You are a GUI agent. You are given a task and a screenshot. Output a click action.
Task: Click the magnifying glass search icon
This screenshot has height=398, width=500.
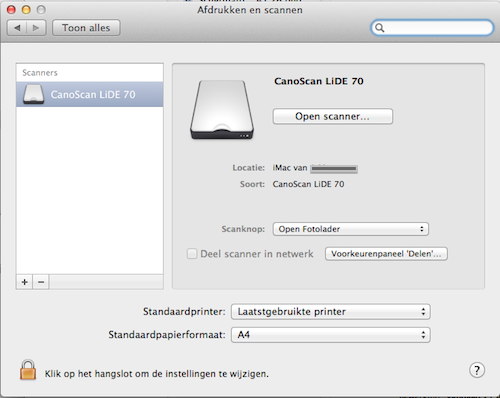click(x=379, y=28)
